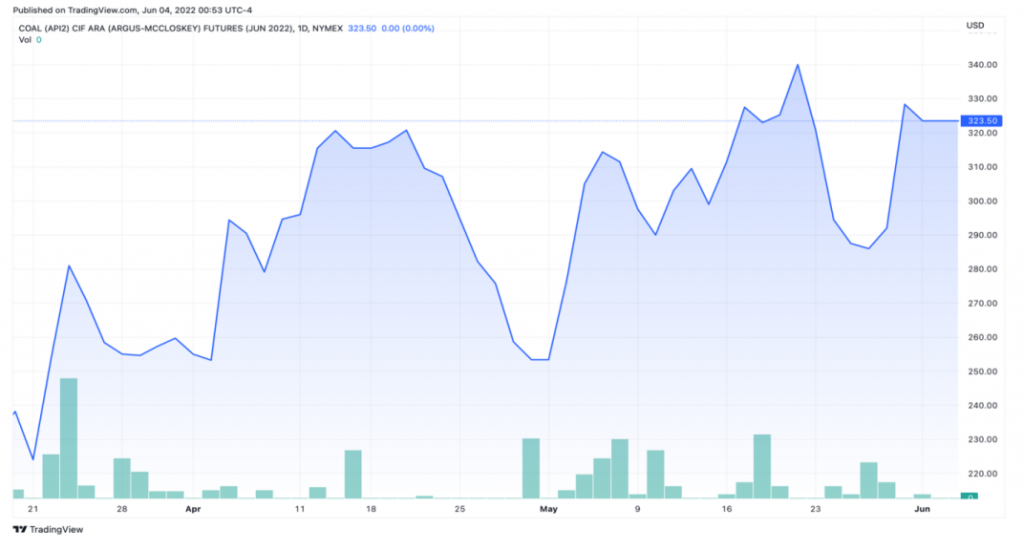Click the 0.00 (0.00%) change value
The width and height of the screenshot is (1024, 551).
[x=408, y=28]
